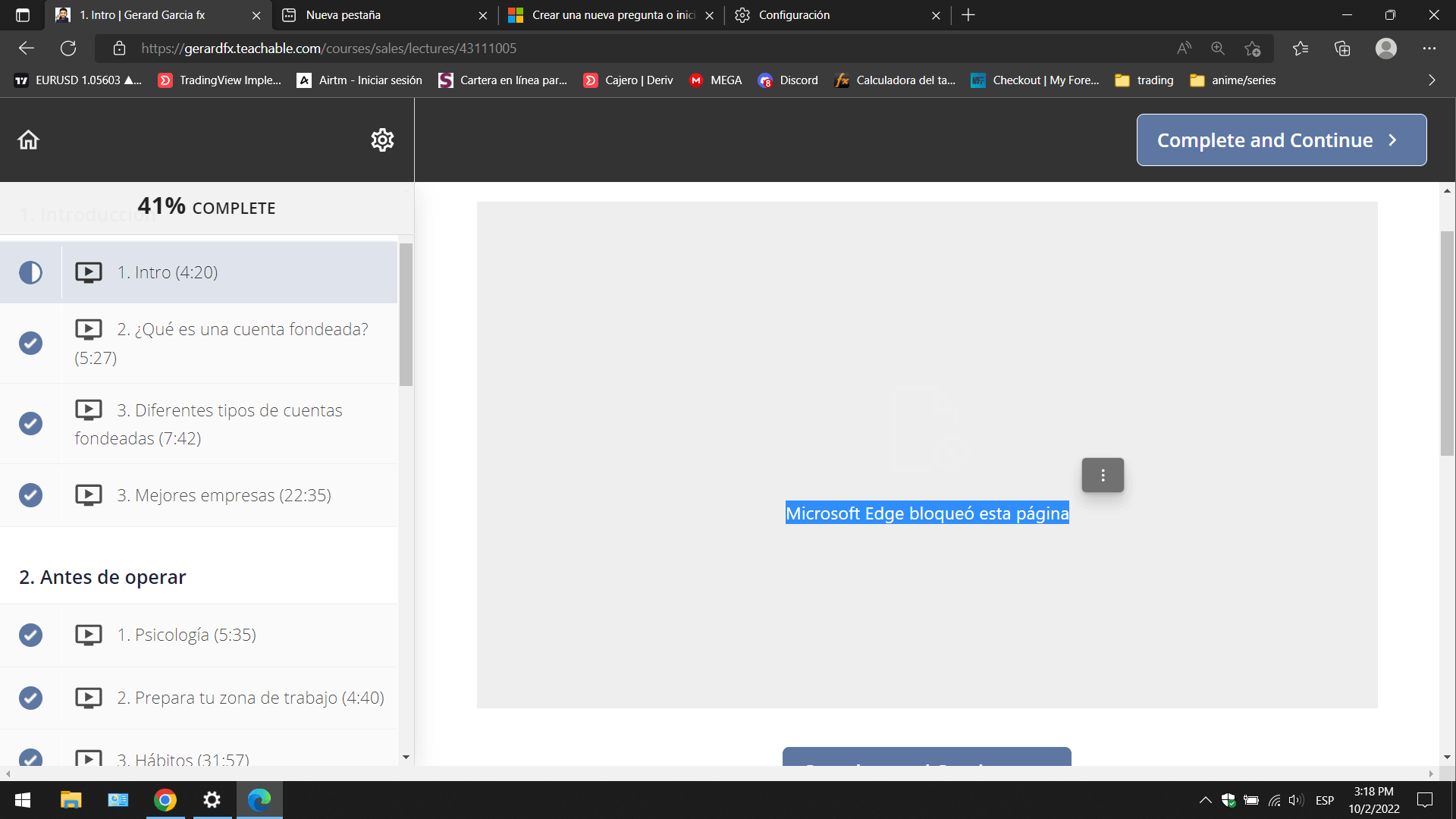Viewport: 1456px width, 819px height.
Task: Open the Favorites list icon
Action: (1301, 49)
